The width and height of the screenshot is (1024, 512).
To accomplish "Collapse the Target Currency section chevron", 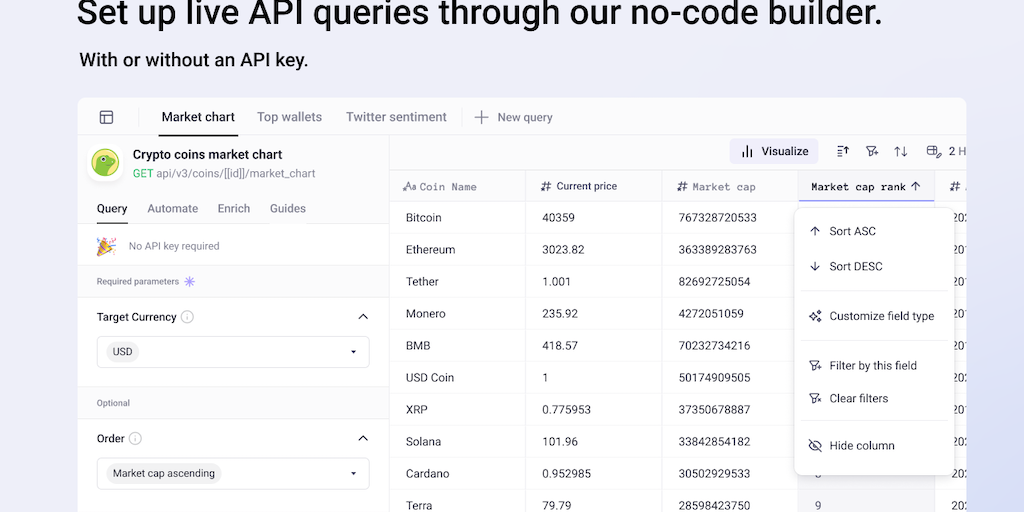I will pos(362,317).
